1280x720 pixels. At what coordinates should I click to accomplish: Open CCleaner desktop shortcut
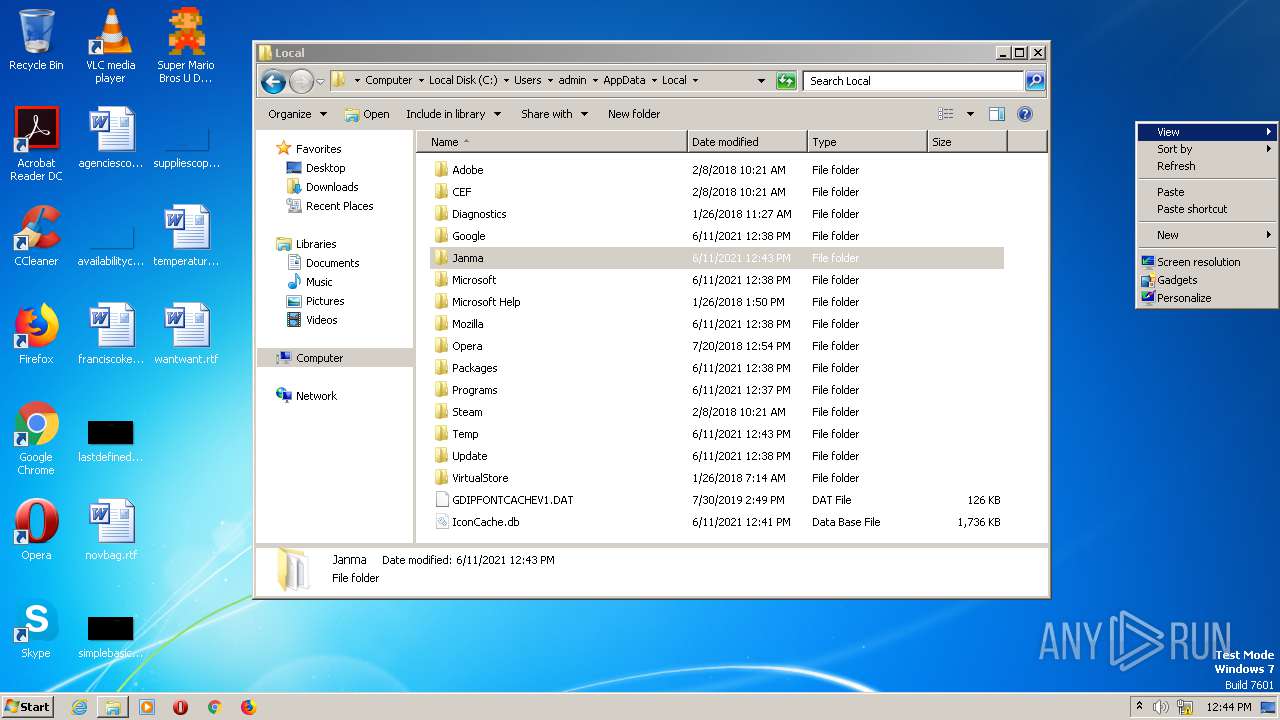36,237
